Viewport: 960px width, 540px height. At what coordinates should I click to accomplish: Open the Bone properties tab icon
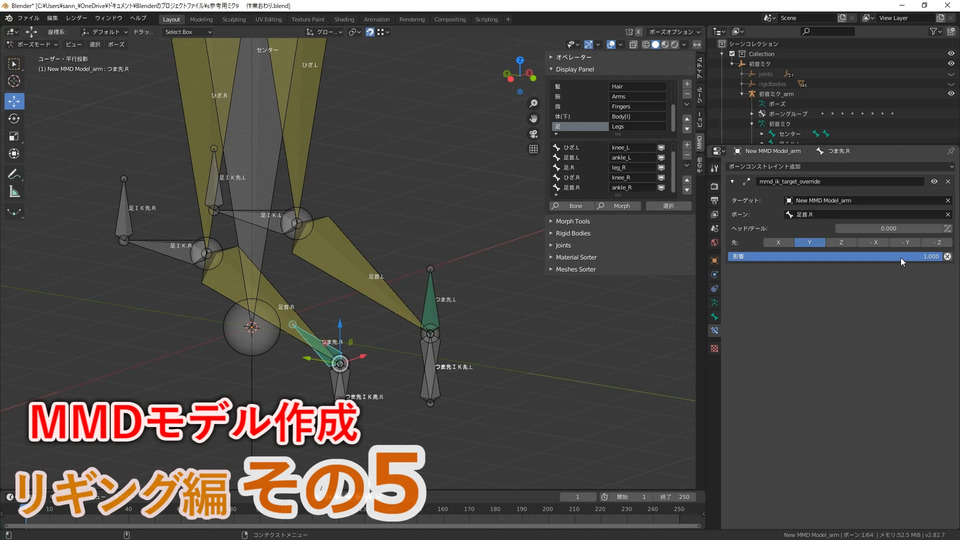tap(714, 316)
